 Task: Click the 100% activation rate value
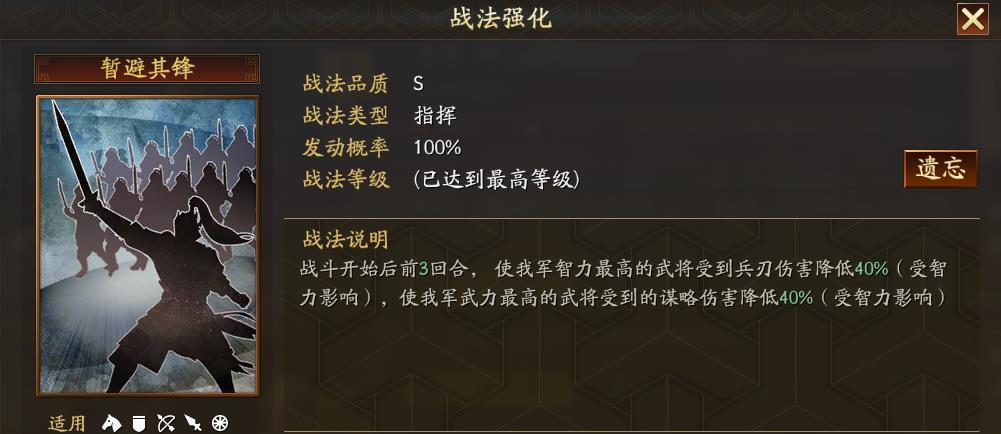437,147
